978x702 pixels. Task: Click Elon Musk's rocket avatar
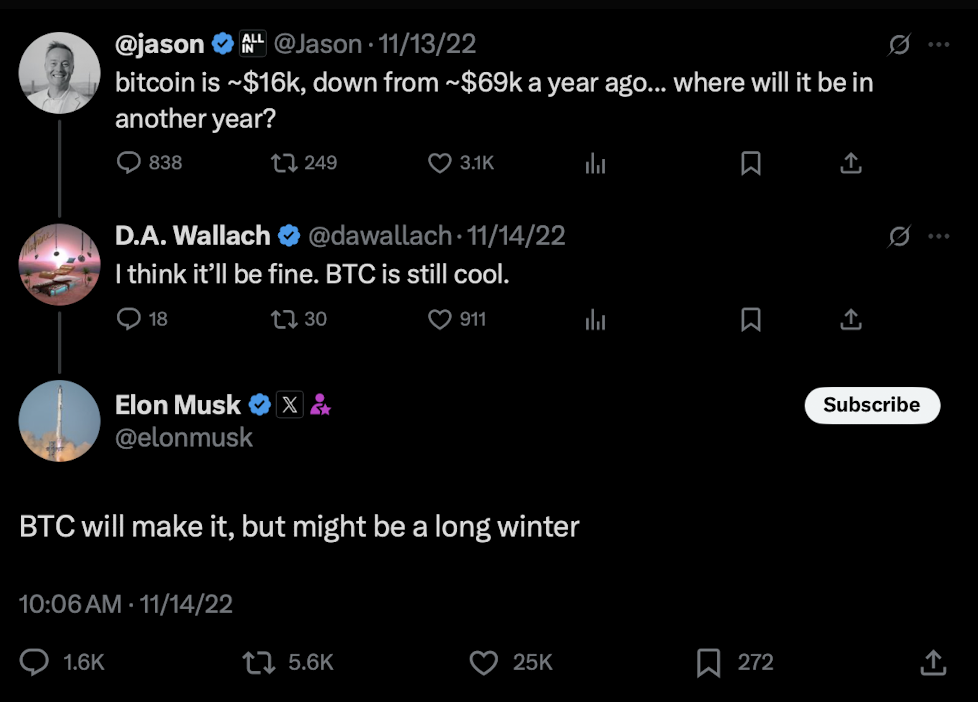coord(59,420)
